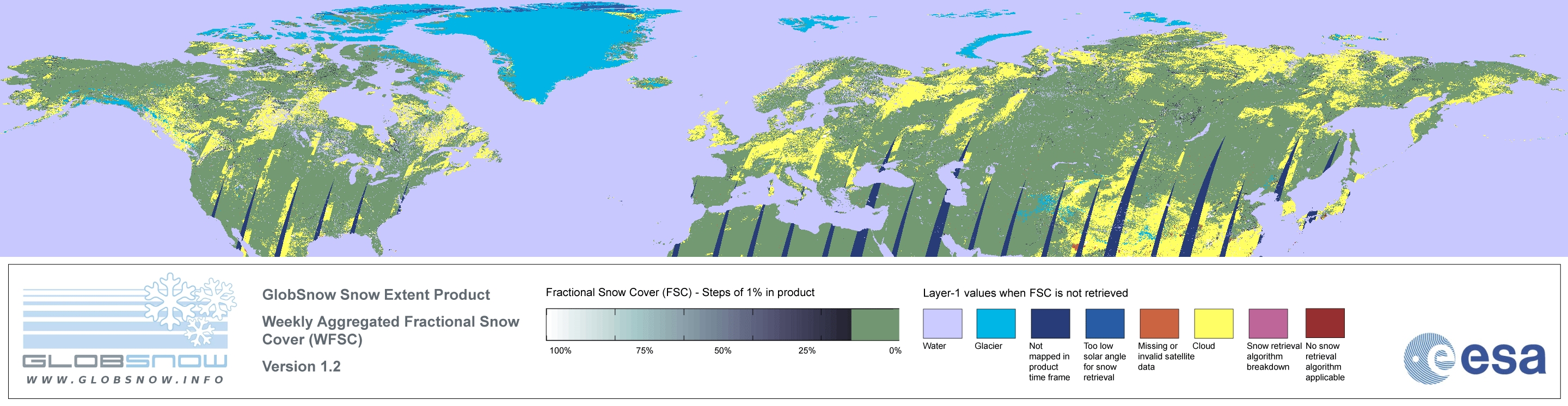Click the 'Snow retrieval algorithm breakdown' pink swatch
The height and width of the screenshot is (406, 1568).
tap(1268, 323)
